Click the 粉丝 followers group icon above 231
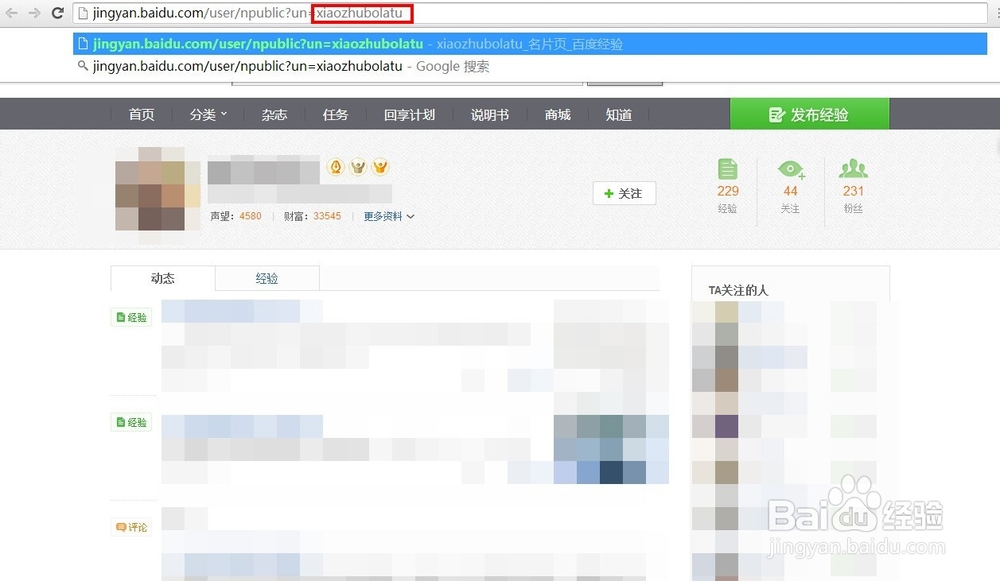This screenshot has width=1000, height=581. coord(853,168)
